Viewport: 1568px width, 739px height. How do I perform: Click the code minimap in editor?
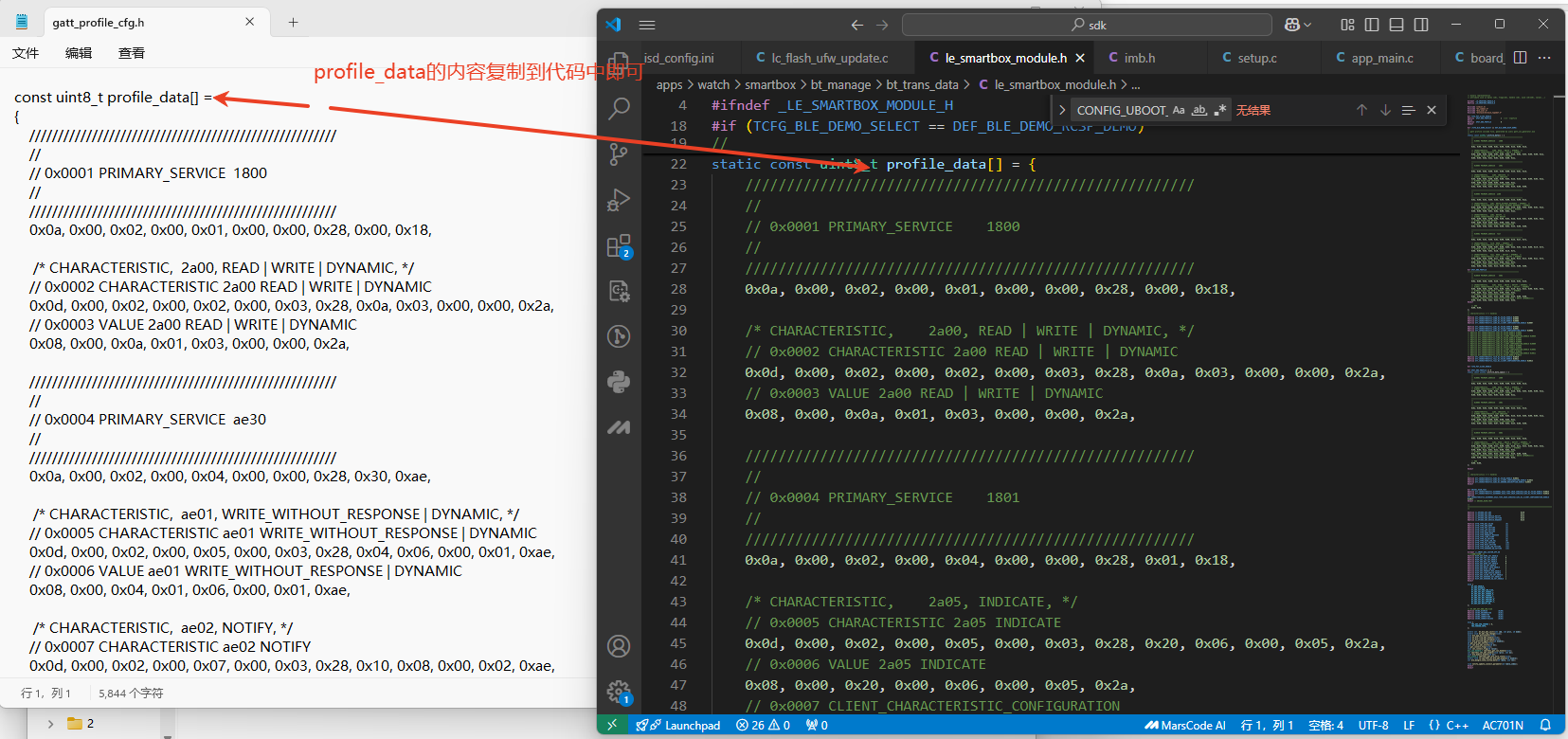point(1508,379)
